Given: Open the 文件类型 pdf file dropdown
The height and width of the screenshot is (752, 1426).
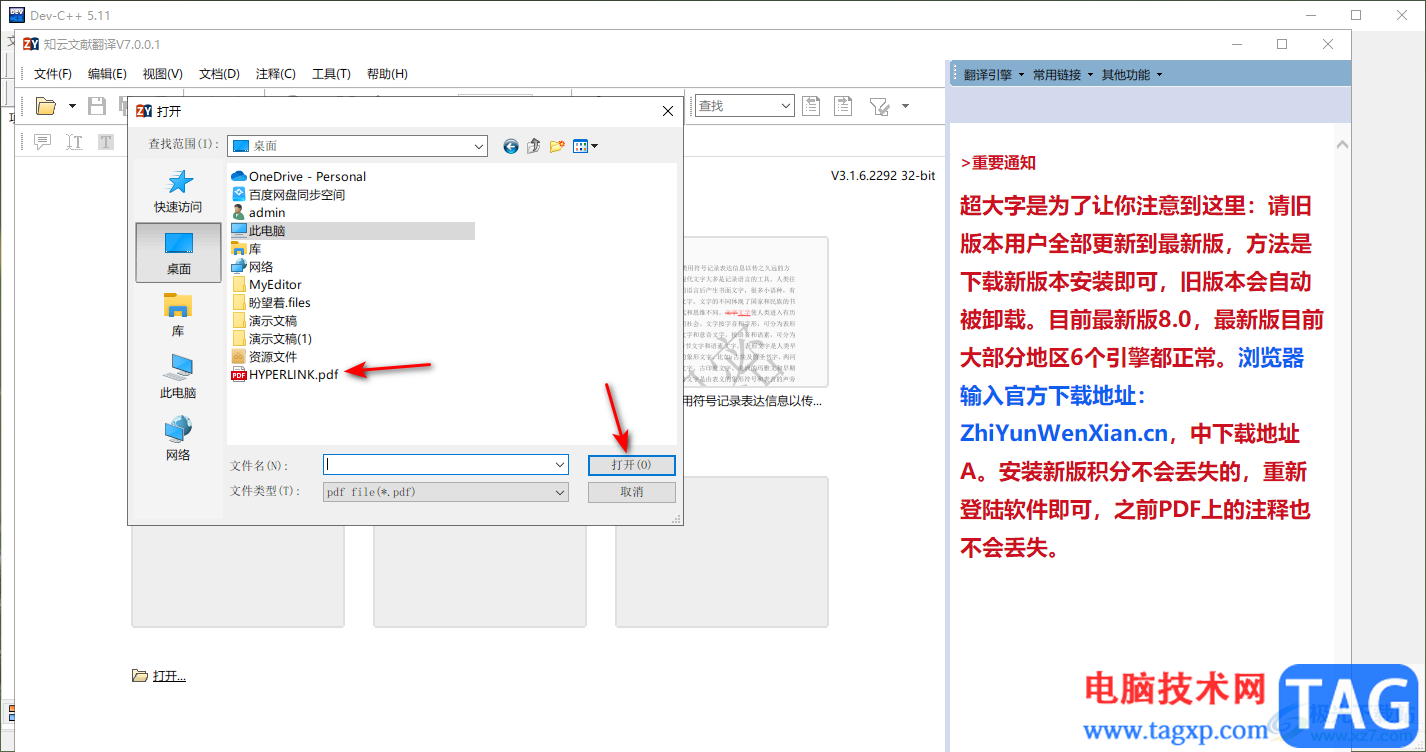Looking at the screenshot, I should (446, 492).
